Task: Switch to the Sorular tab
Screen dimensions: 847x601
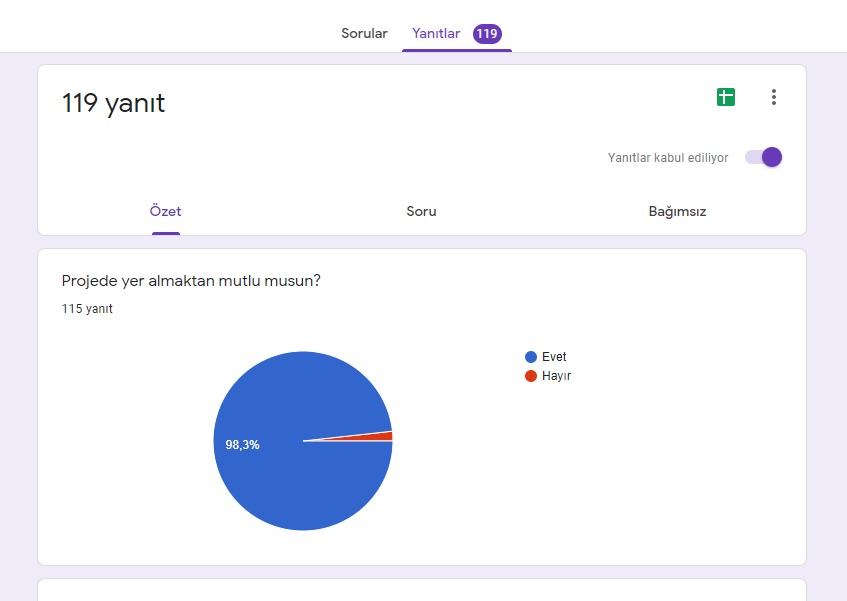Action: 364,34
